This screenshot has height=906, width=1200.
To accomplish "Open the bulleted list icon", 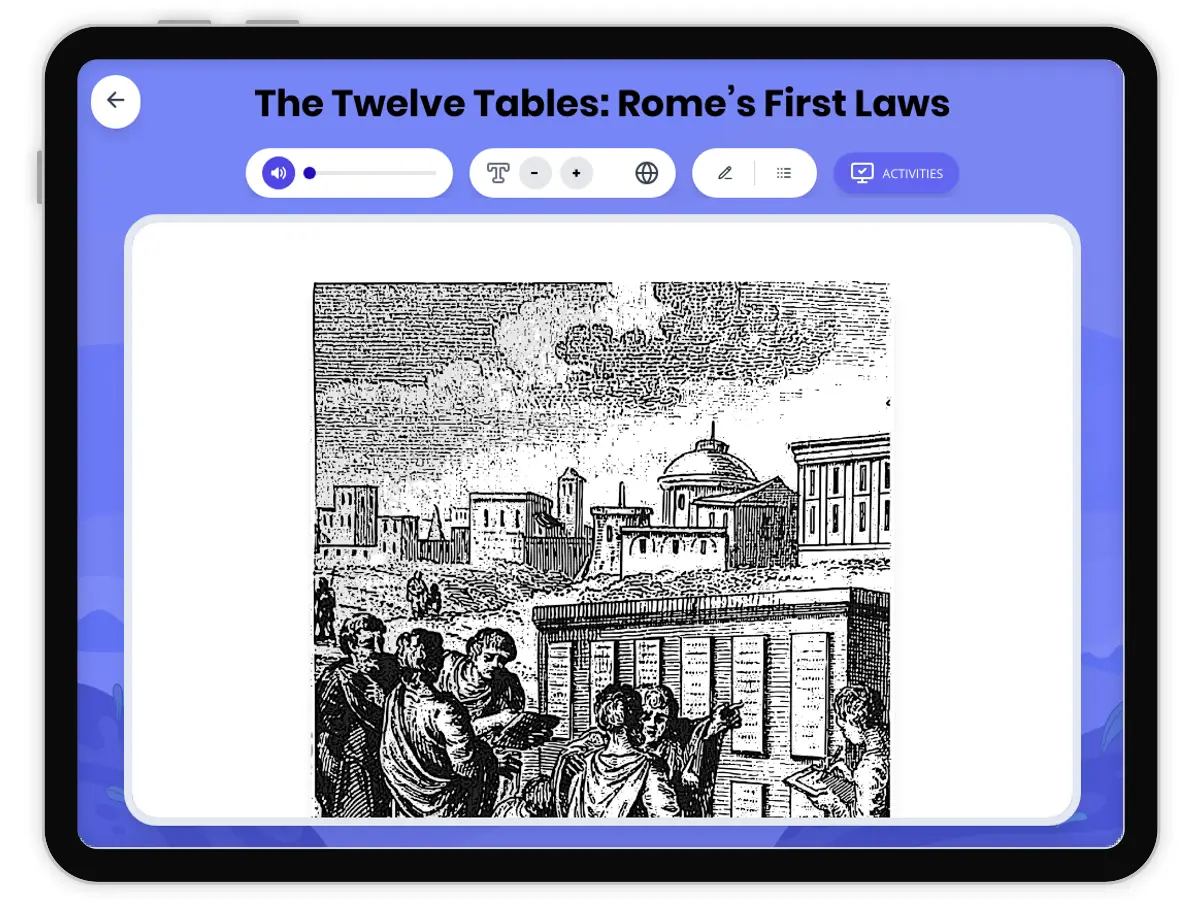I will (784, 173).
